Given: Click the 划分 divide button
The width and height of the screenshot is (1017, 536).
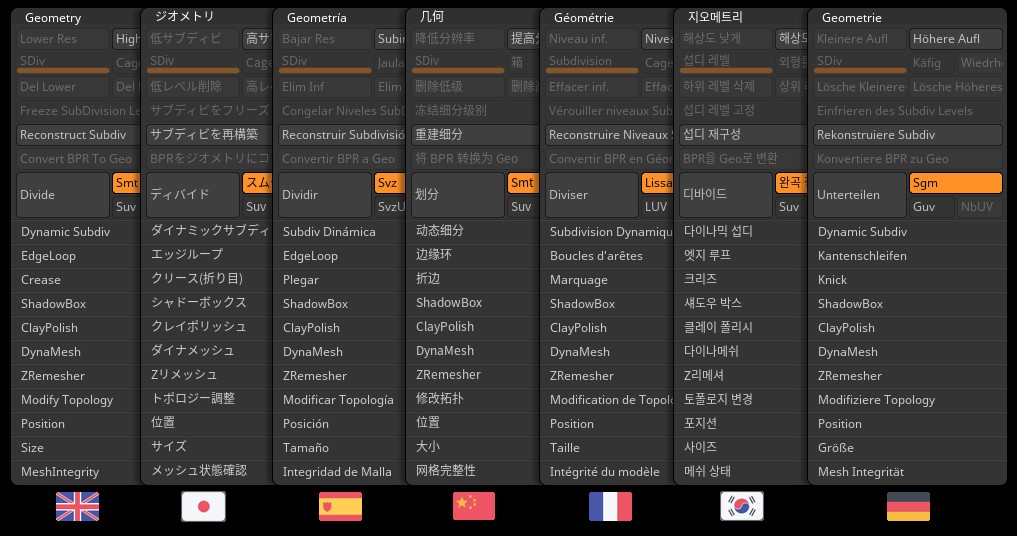Looking at the screenshot, I should click(458, 195).
